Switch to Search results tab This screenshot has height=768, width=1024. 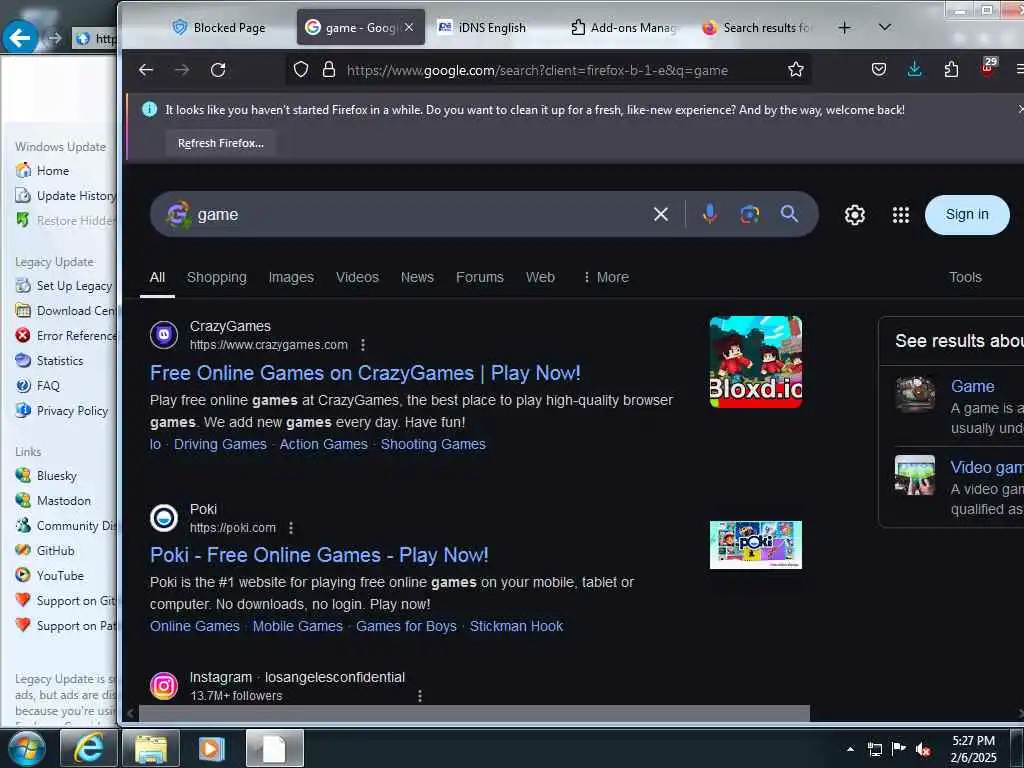757,27
